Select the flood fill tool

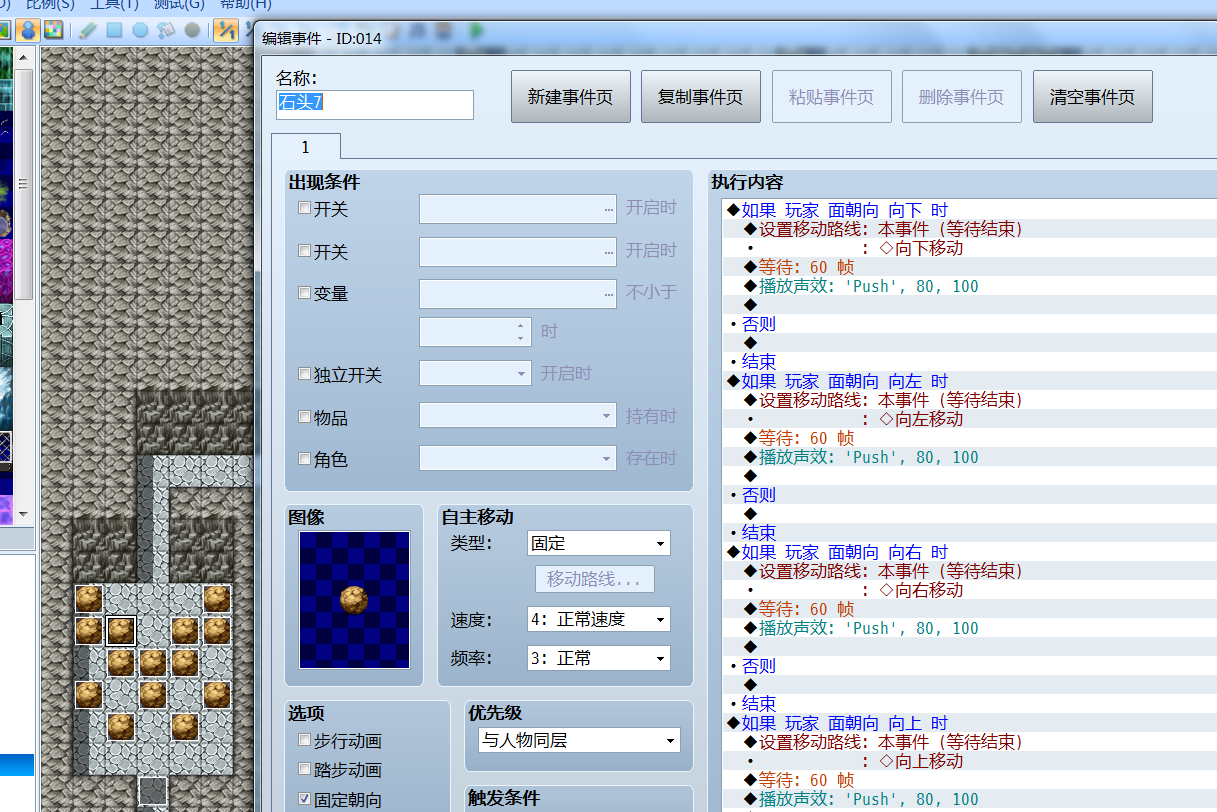[166, 30]
